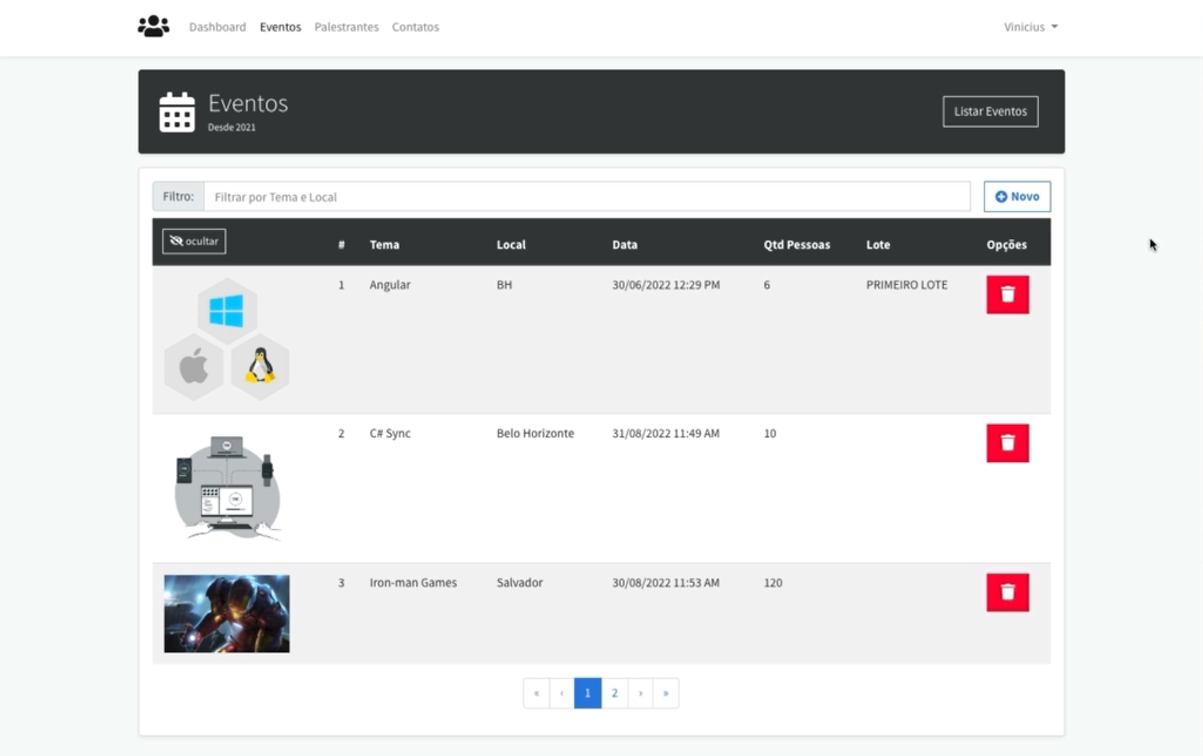This screenshot has height=756, width=1203.
Task: Toggle image visibility with the ocultar button
Action: click(192, 241)
